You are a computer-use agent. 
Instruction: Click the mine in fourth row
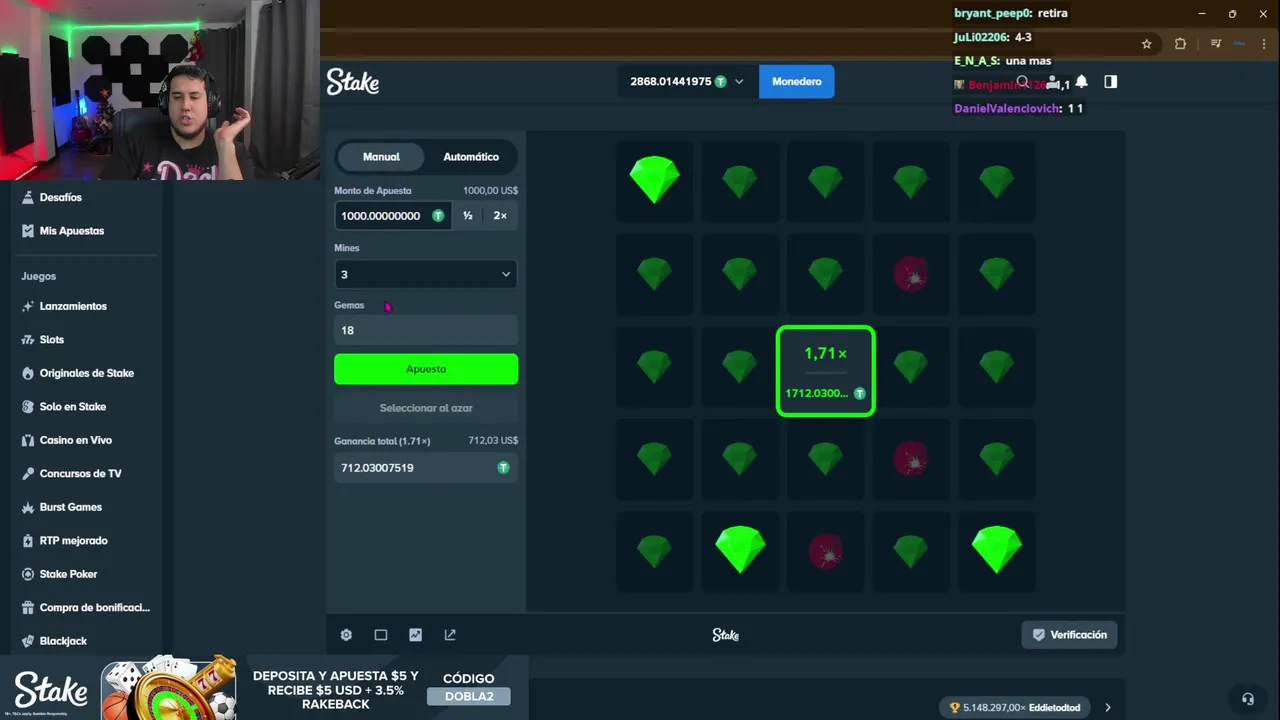[x=911, y=459]
